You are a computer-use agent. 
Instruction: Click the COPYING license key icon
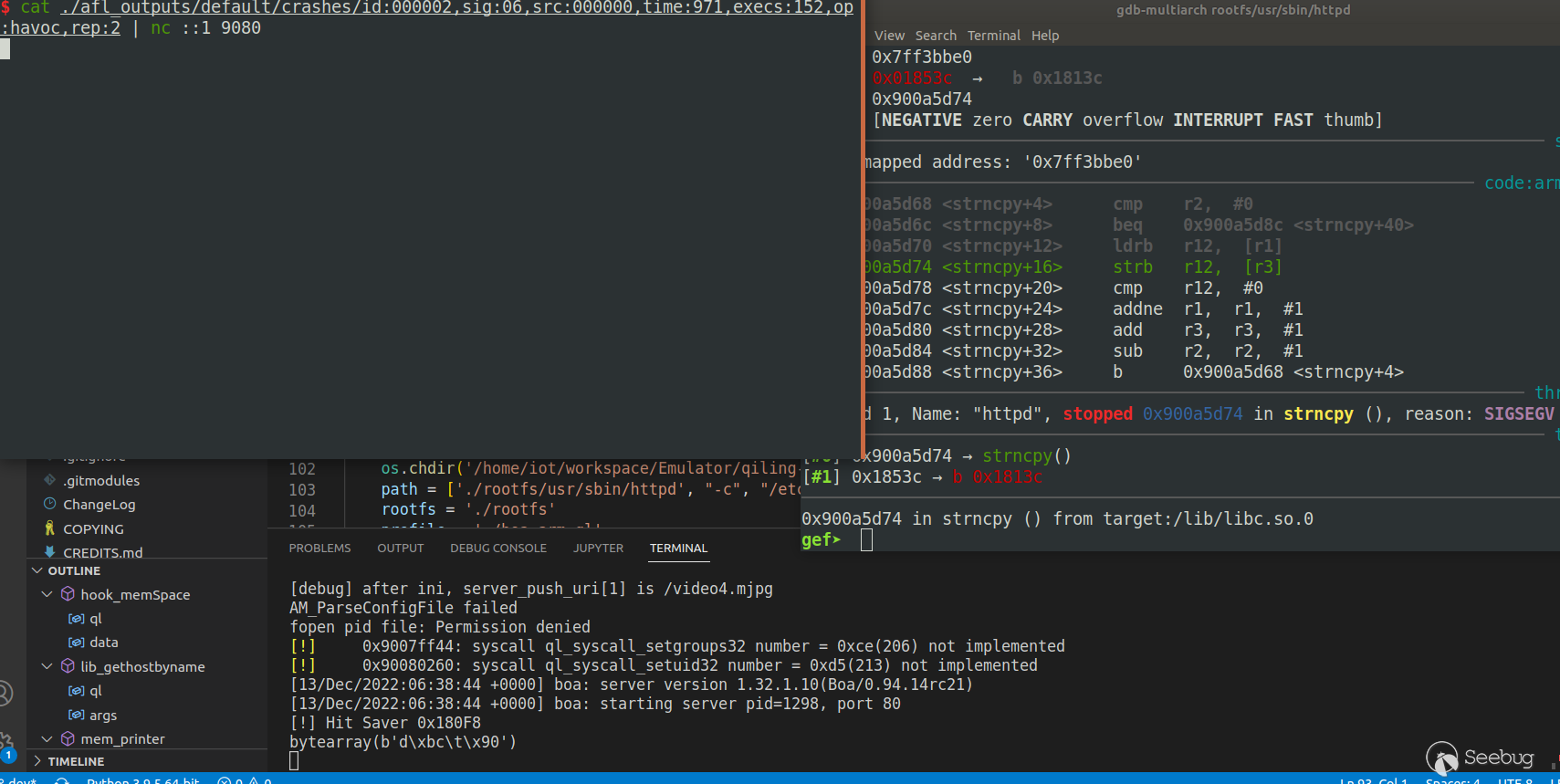pyautogui.click(x=50, y=528)
